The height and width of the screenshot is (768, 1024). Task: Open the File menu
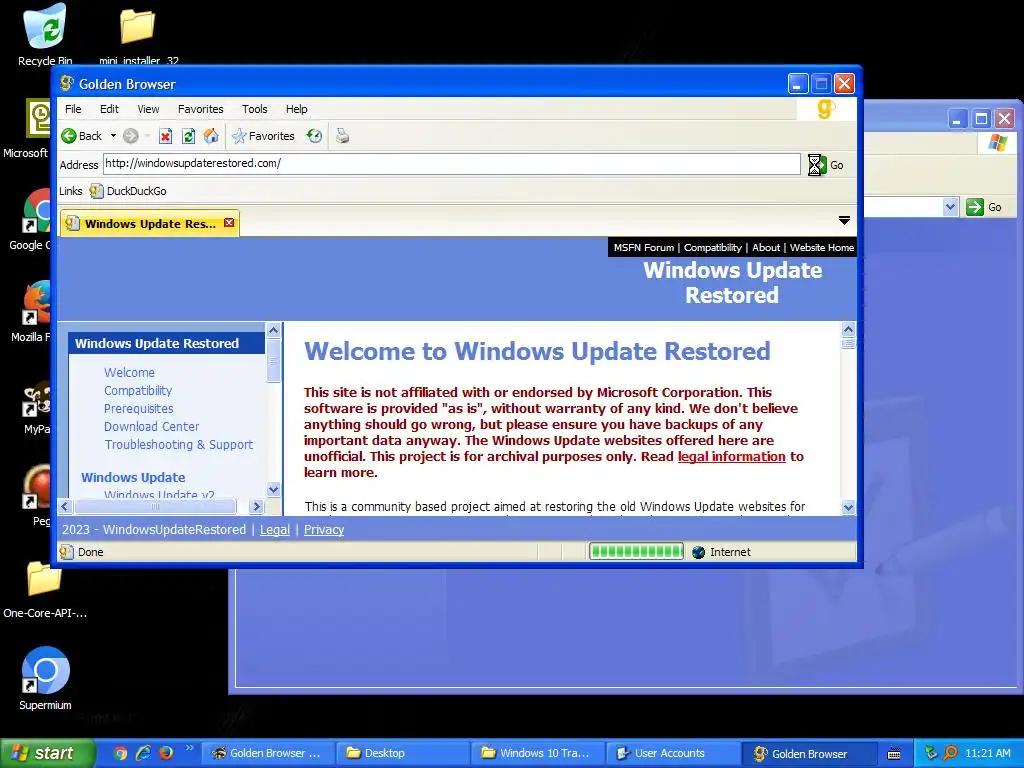pyautogui.click(x=73, y=109)
